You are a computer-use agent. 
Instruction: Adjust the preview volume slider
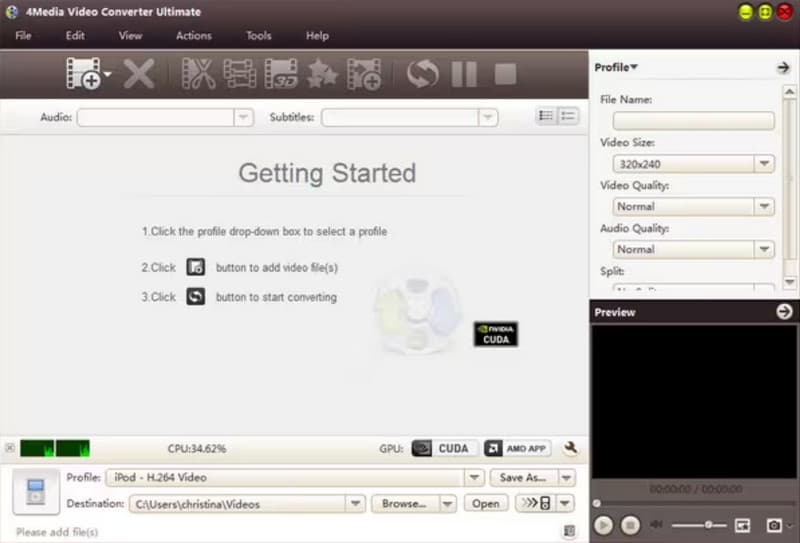(708, 524)
